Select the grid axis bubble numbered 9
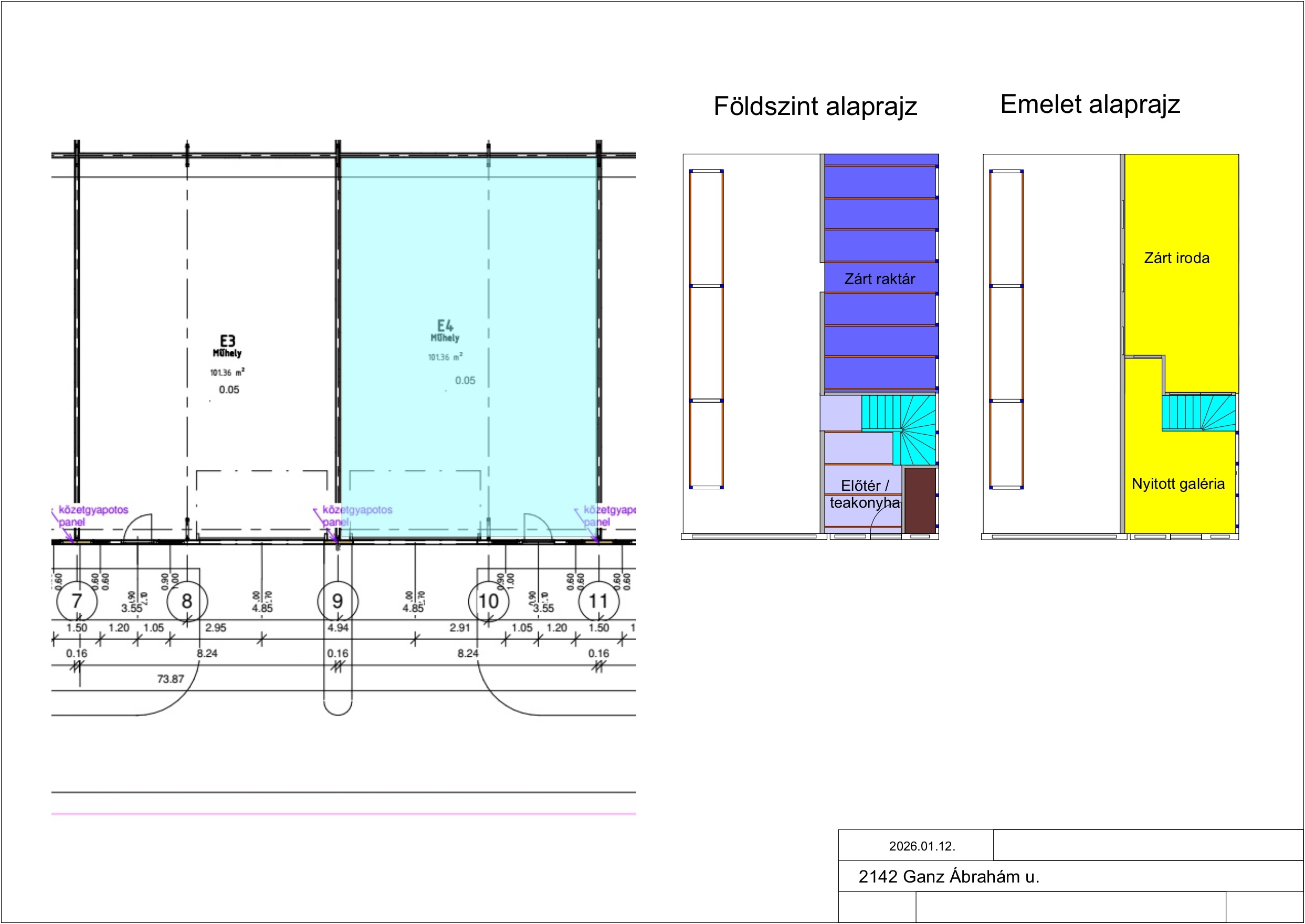Image resolution: width=1305 pixels, height=924 pixels. point(338,602)
